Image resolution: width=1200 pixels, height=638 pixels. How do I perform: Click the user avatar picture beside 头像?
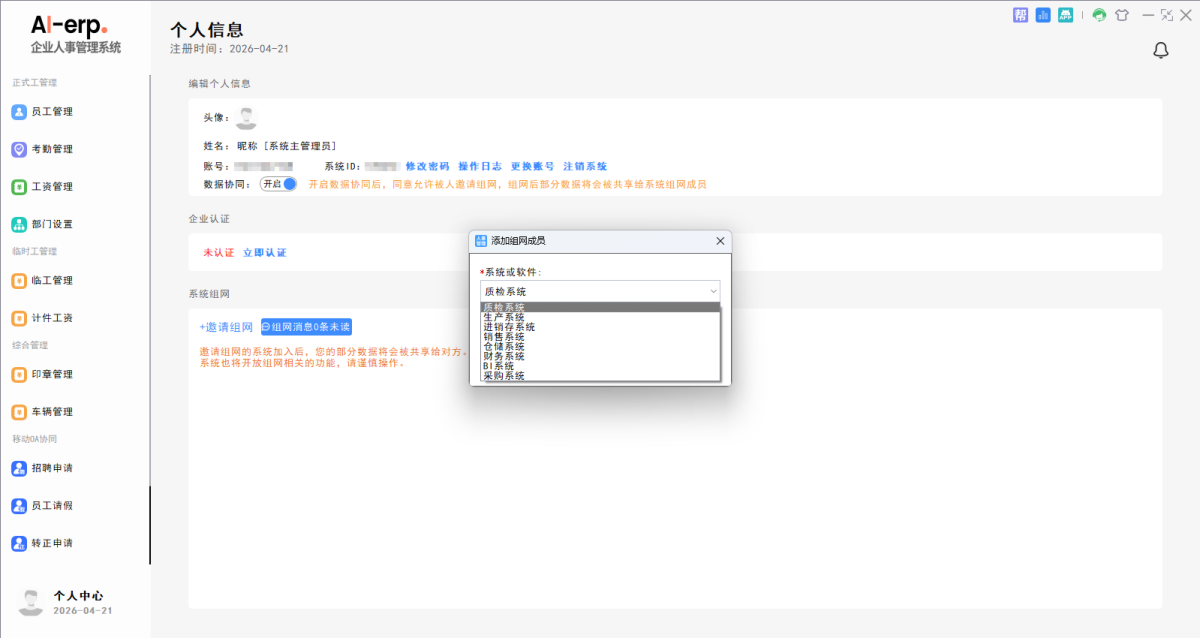(246, 118)
